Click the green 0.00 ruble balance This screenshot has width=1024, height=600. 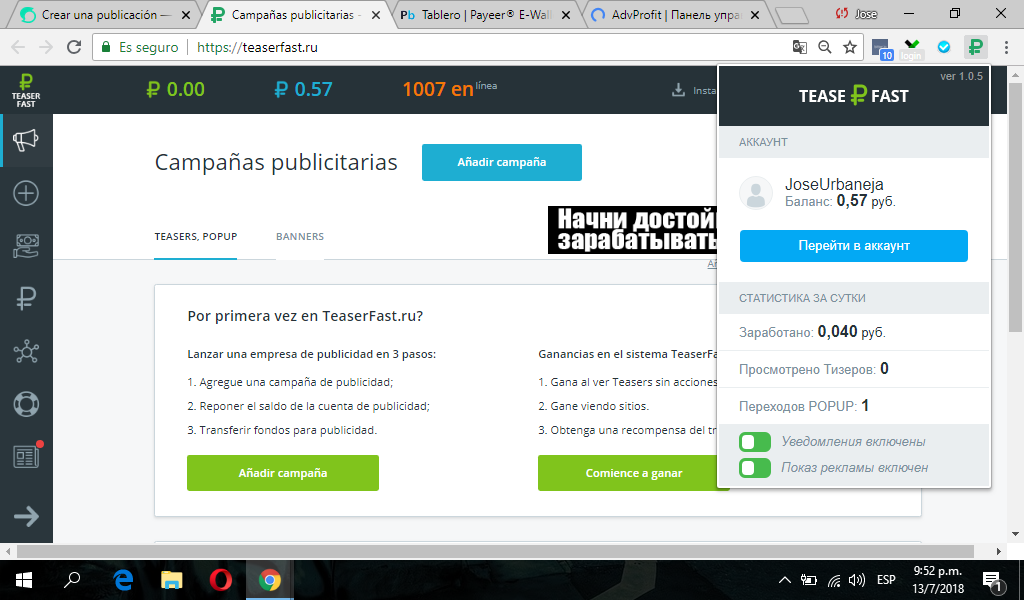point(176,89)
